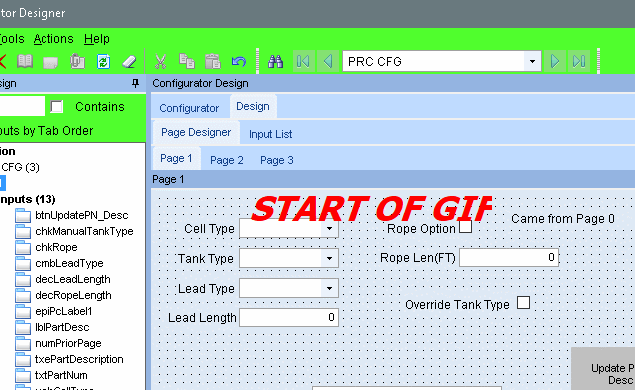635x390 pixels.
Task: Select epiPcLabel1 tree node
Action: [64, 311]
